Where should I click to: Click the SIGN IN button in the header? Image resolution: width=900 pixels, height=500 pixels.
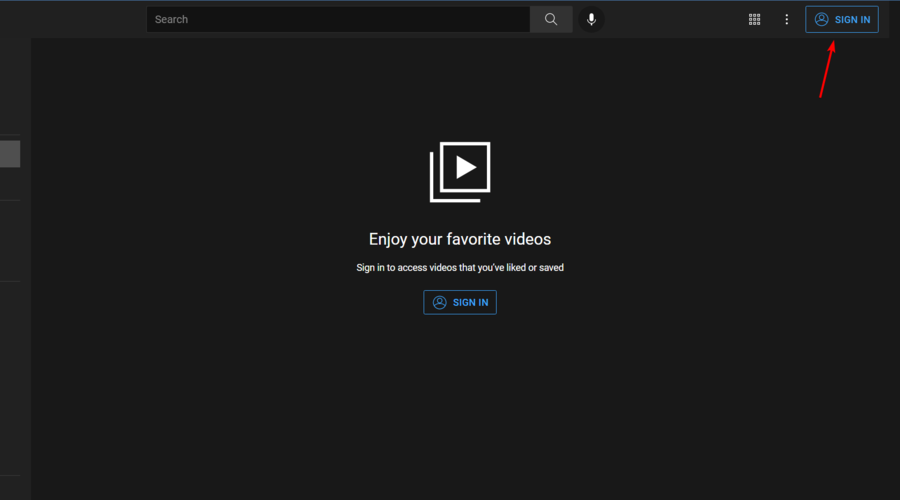(841, 20)
